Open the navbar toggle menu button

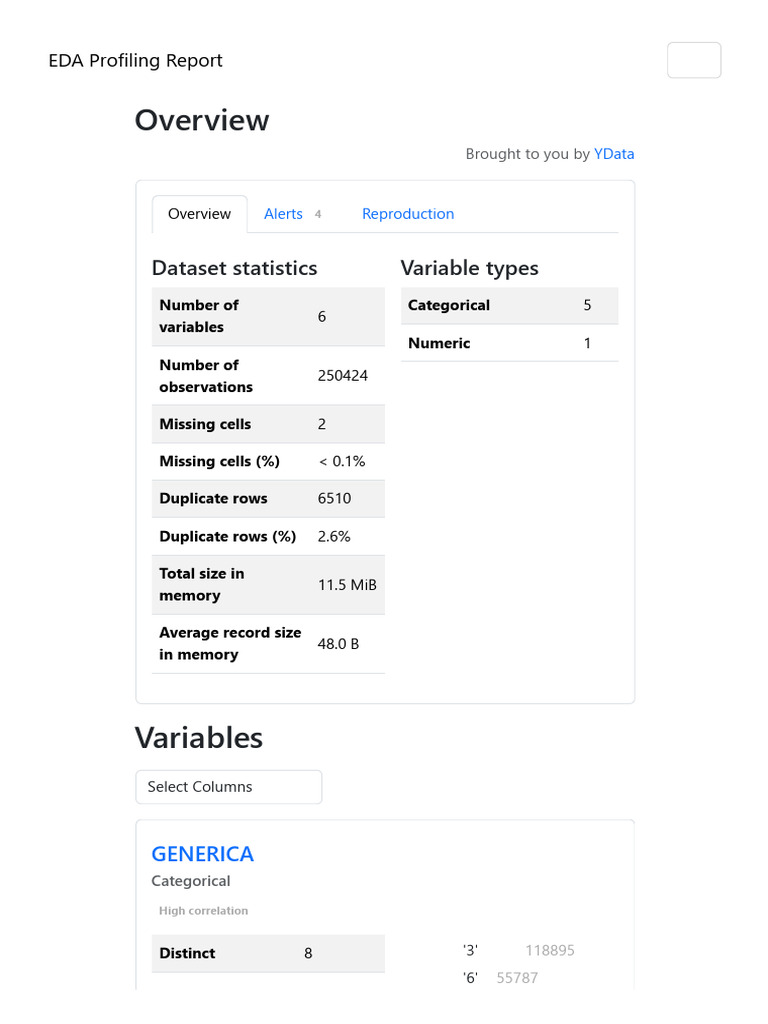[x=694, y=60]
